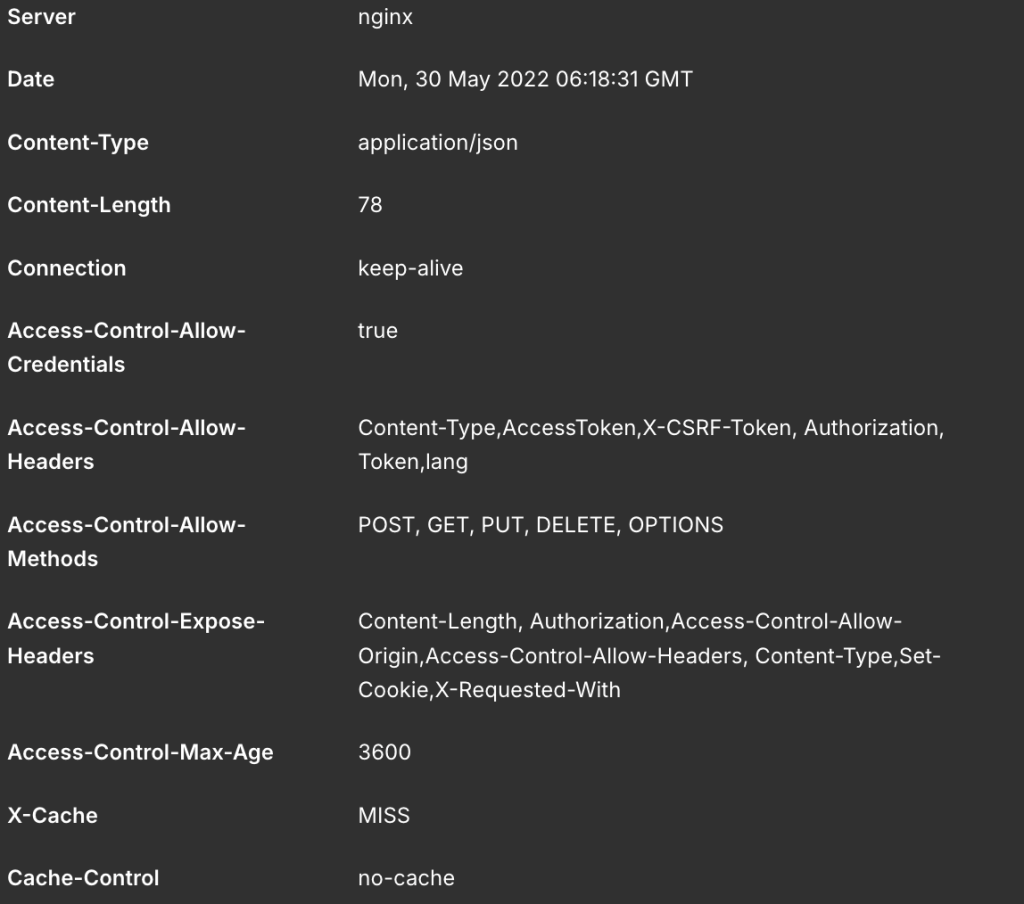Click the Access-Control-Expose-Headers header name
The width and height of the screenshot is (1024, 904).
coord(135,638)
